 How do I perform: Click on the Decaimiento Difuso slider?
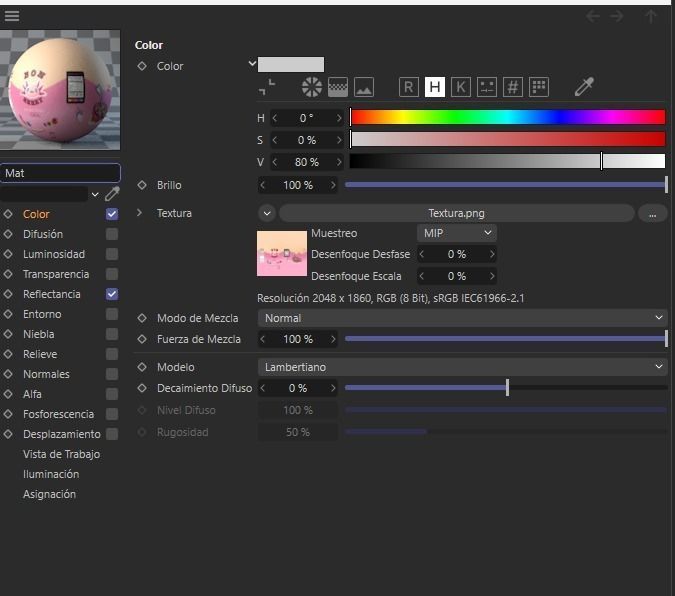506,388
